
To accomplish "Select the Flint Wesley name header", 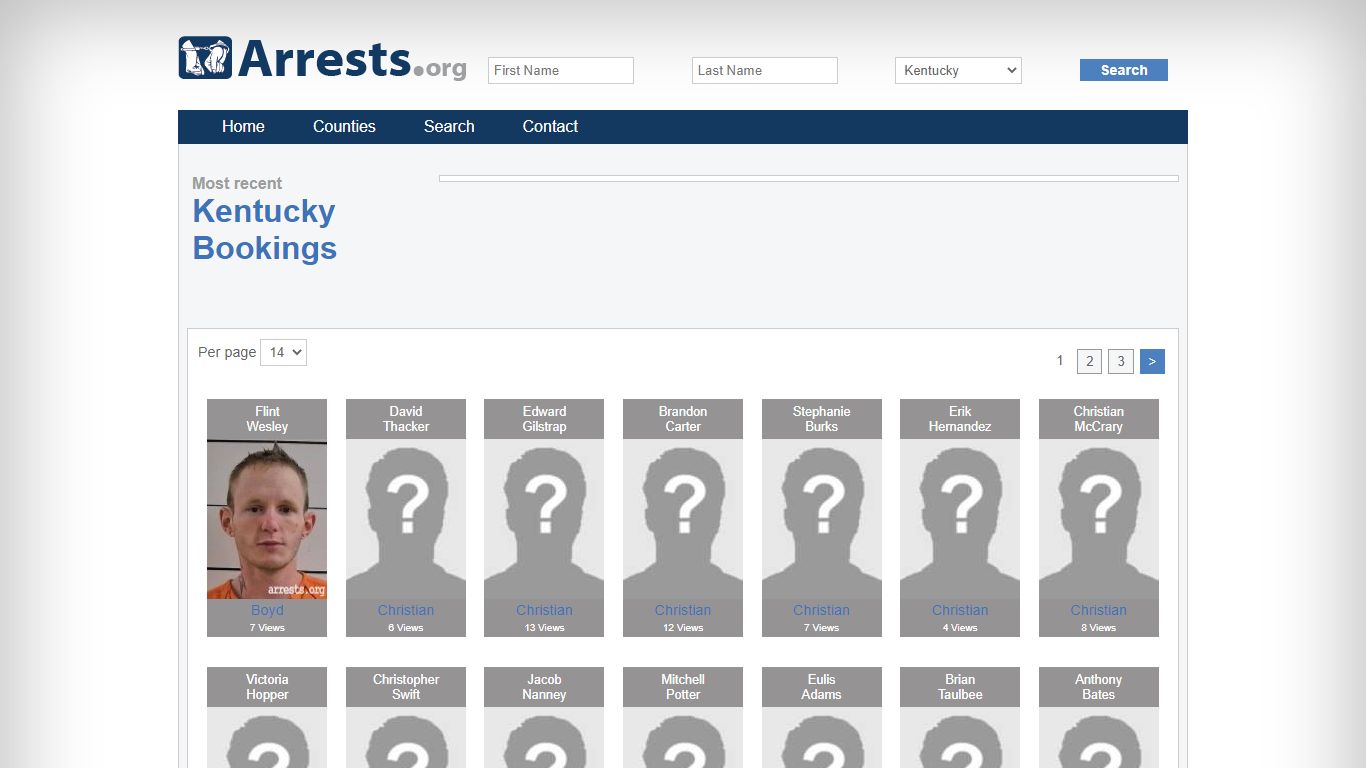I will (267, 419).
